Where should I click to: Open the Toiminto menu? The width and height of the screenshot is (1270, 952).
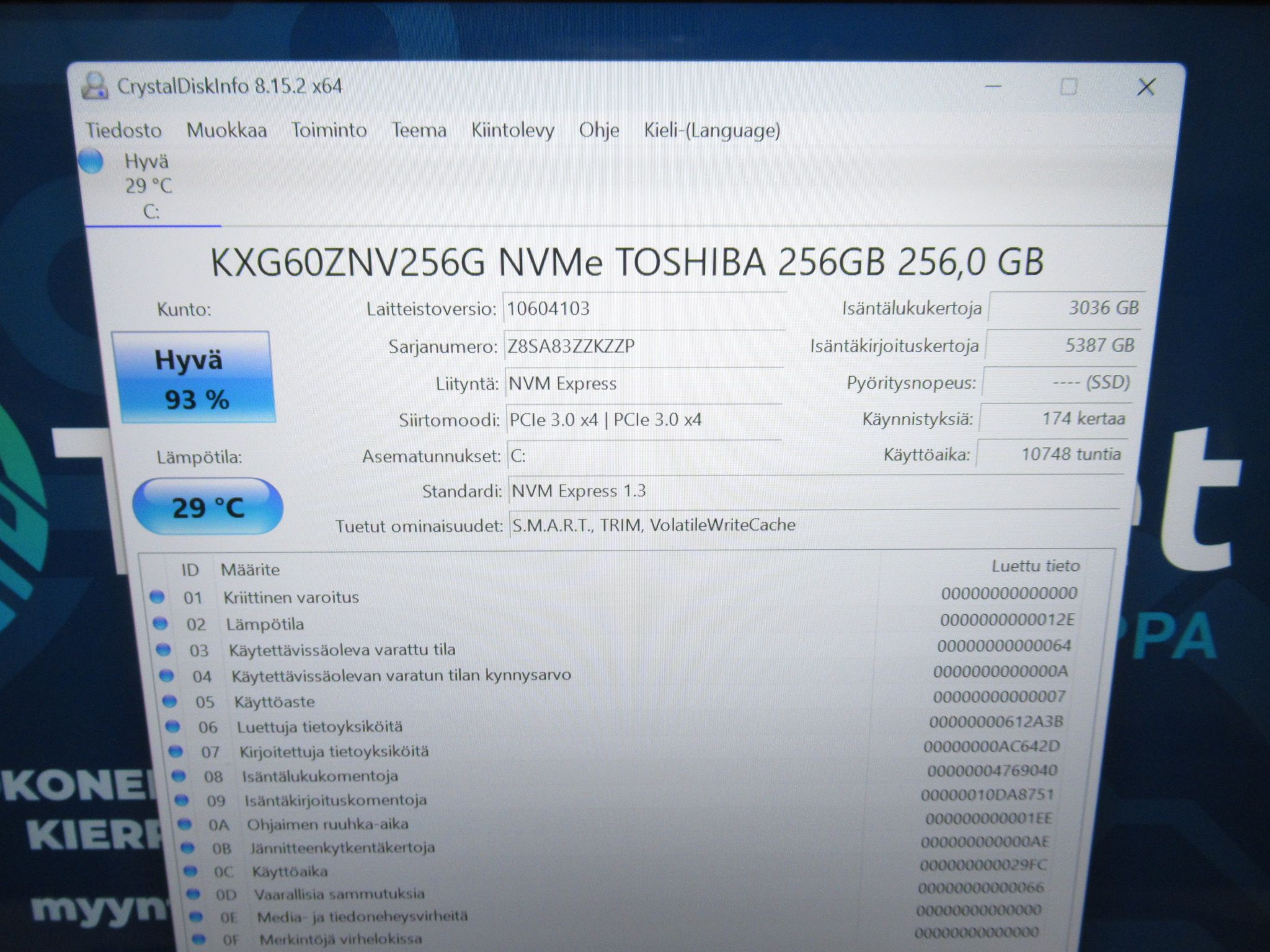tap(329, 130)
